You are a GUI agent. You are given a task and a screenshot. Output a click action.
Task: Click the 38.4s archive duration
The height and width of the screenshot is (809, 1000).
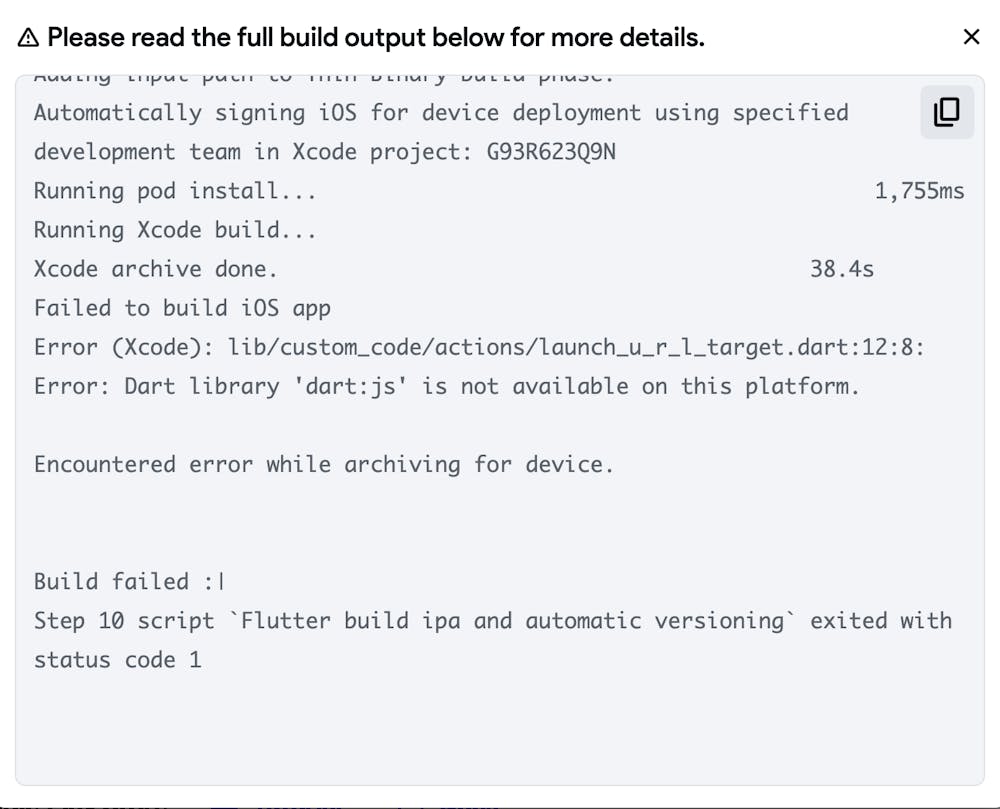(x=841, y=269)
